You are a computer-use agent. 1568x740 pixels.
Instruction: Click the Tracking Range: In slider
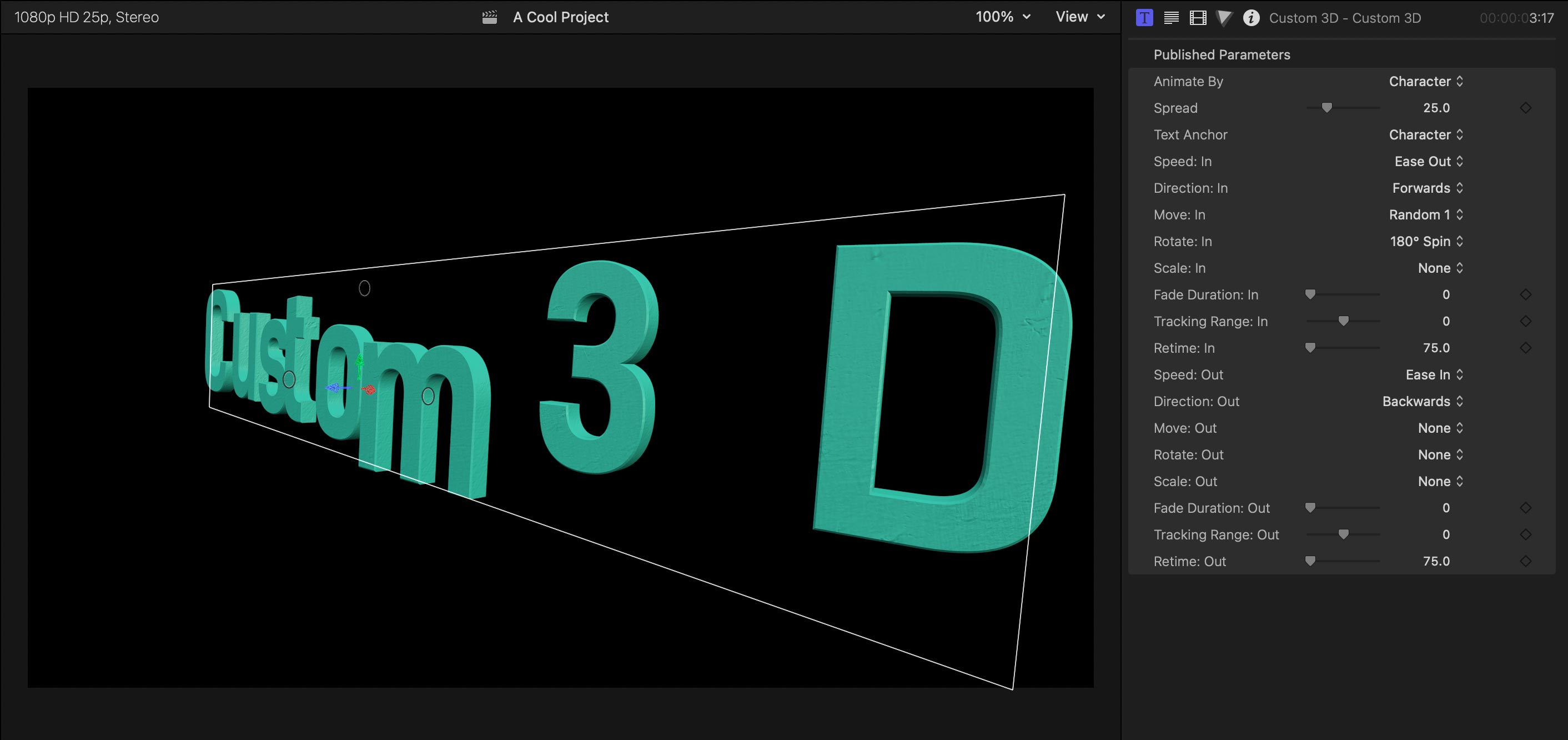pyautogui.click(x=1343, y=321)
